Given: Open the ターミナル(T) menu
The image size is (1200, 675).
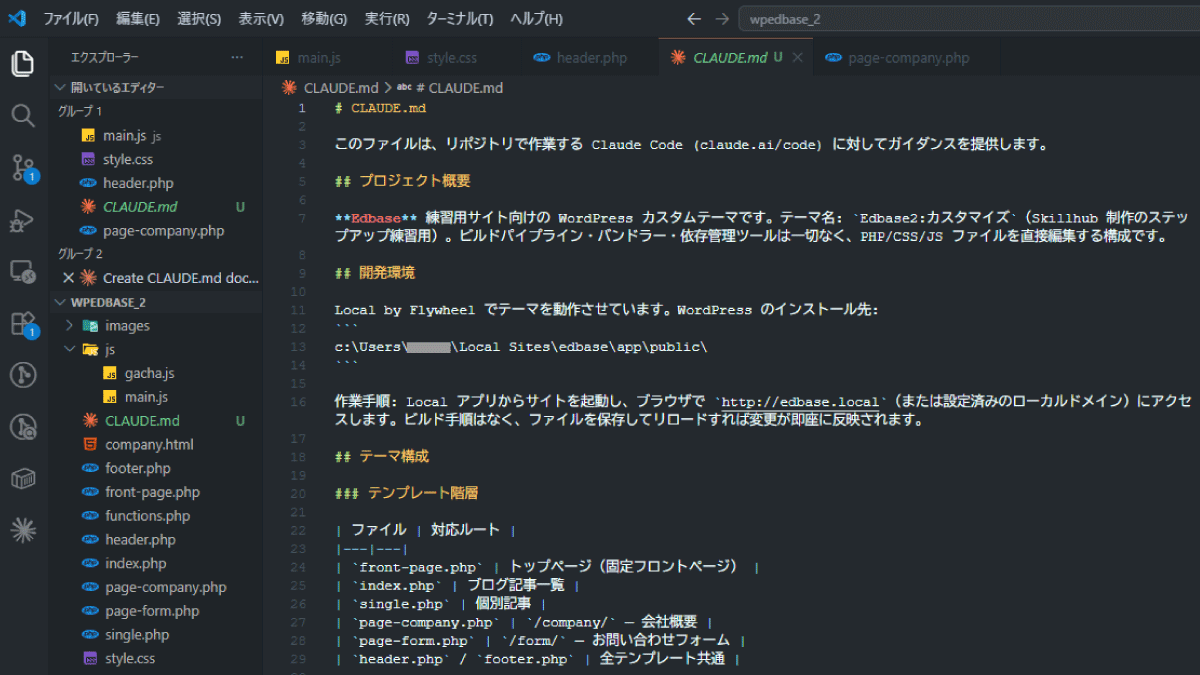Looking at the screenshot, I should pyautogui.click(x=459, y=18).
